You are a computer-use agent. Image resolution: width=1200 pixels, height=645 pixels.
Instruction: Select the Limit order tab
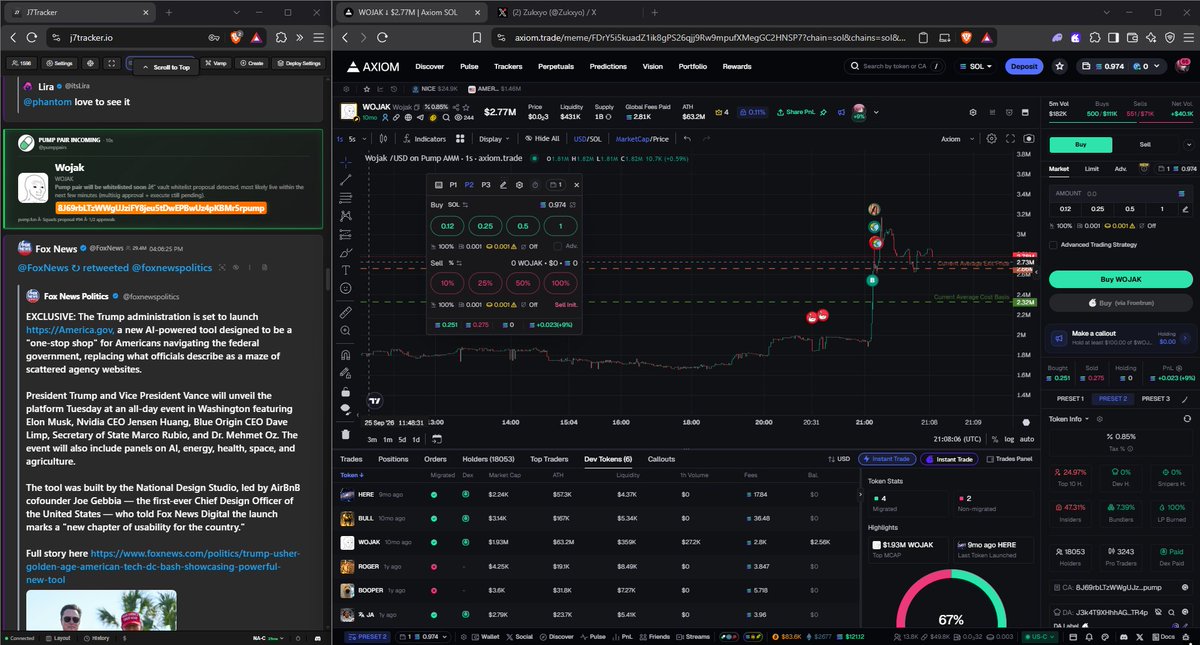pos(1092,169)
